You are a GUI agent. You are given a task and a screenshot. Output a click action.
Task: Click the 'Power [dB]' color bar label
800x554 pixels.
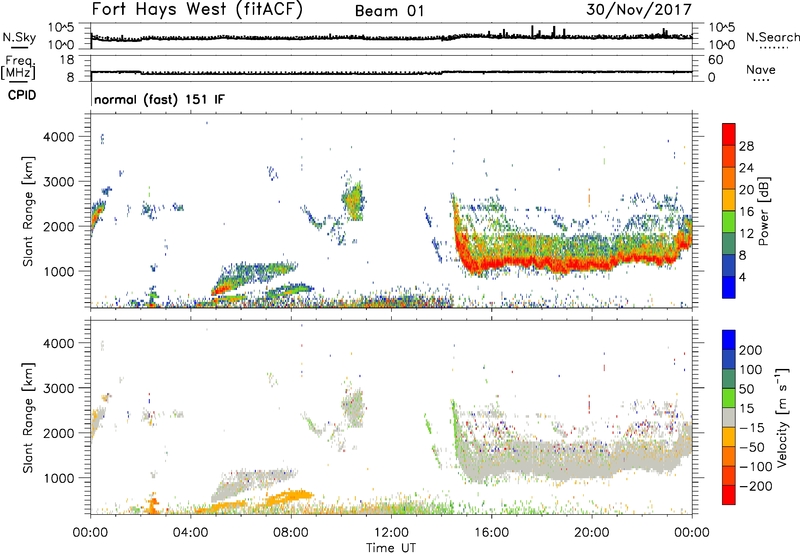point(763,211)
